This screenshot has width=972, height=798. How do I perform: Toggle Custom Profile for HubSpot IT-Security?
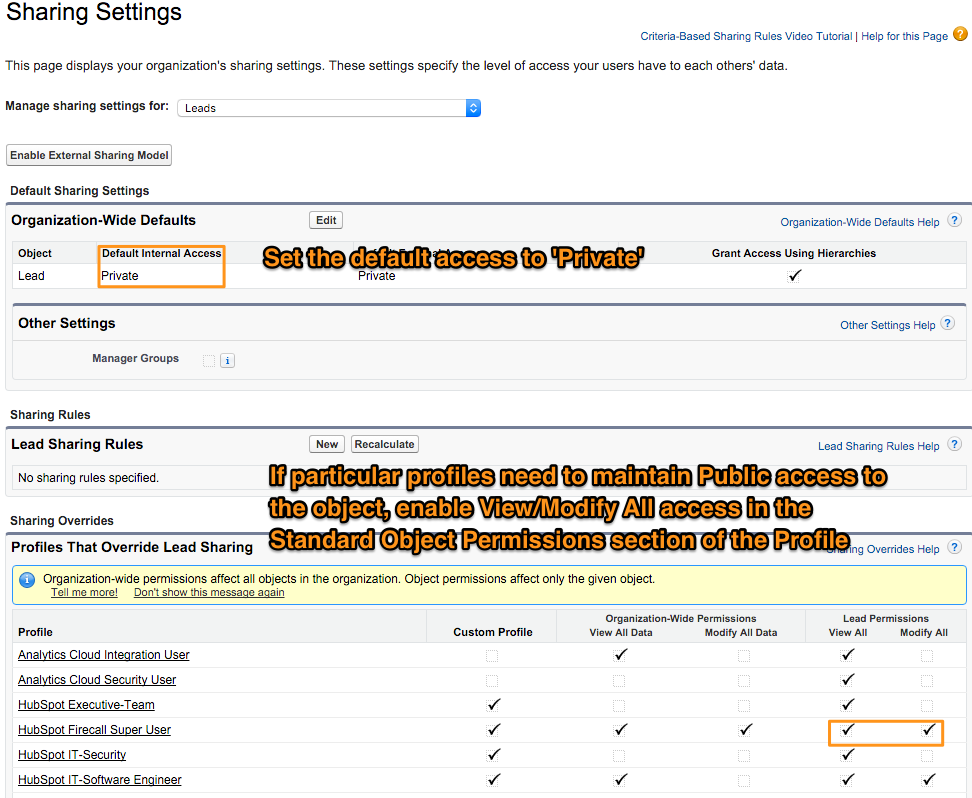pyautogui.click(x=493, y=755)
